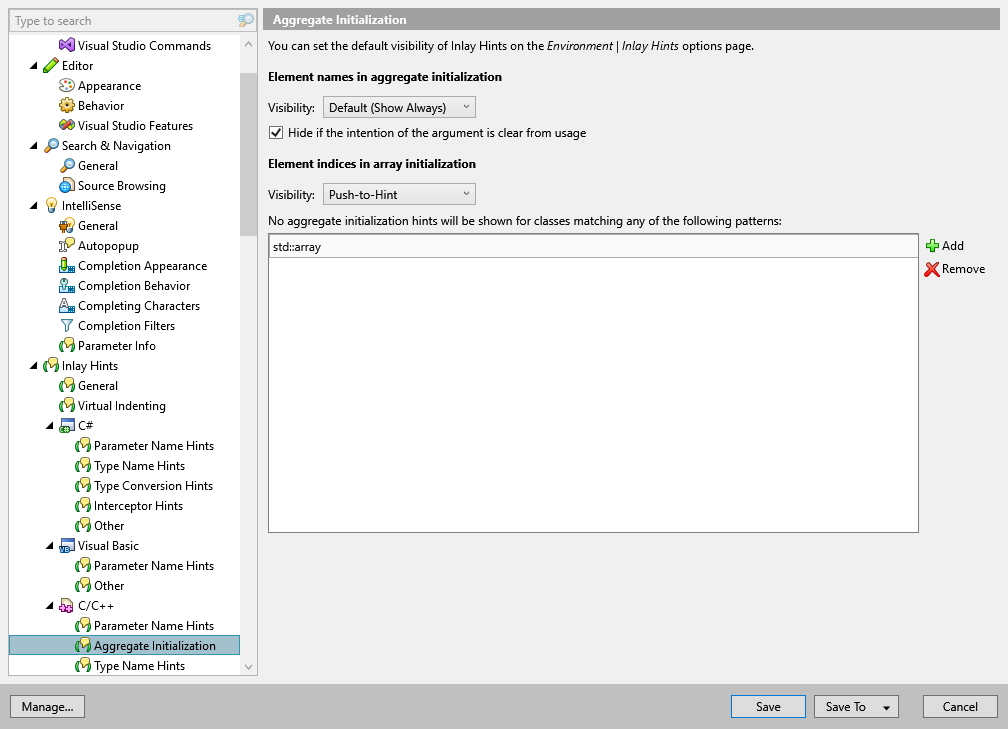Click the Parameter Info funnel-style icon
The height and width of the screenshot is (729, 1008).
(x=65, y=345)
